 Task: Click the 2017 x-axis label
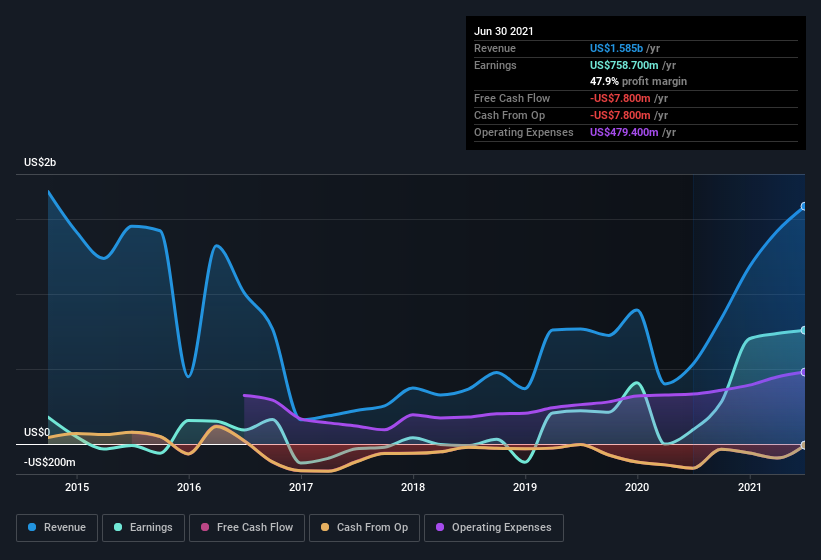click(301, 487)
